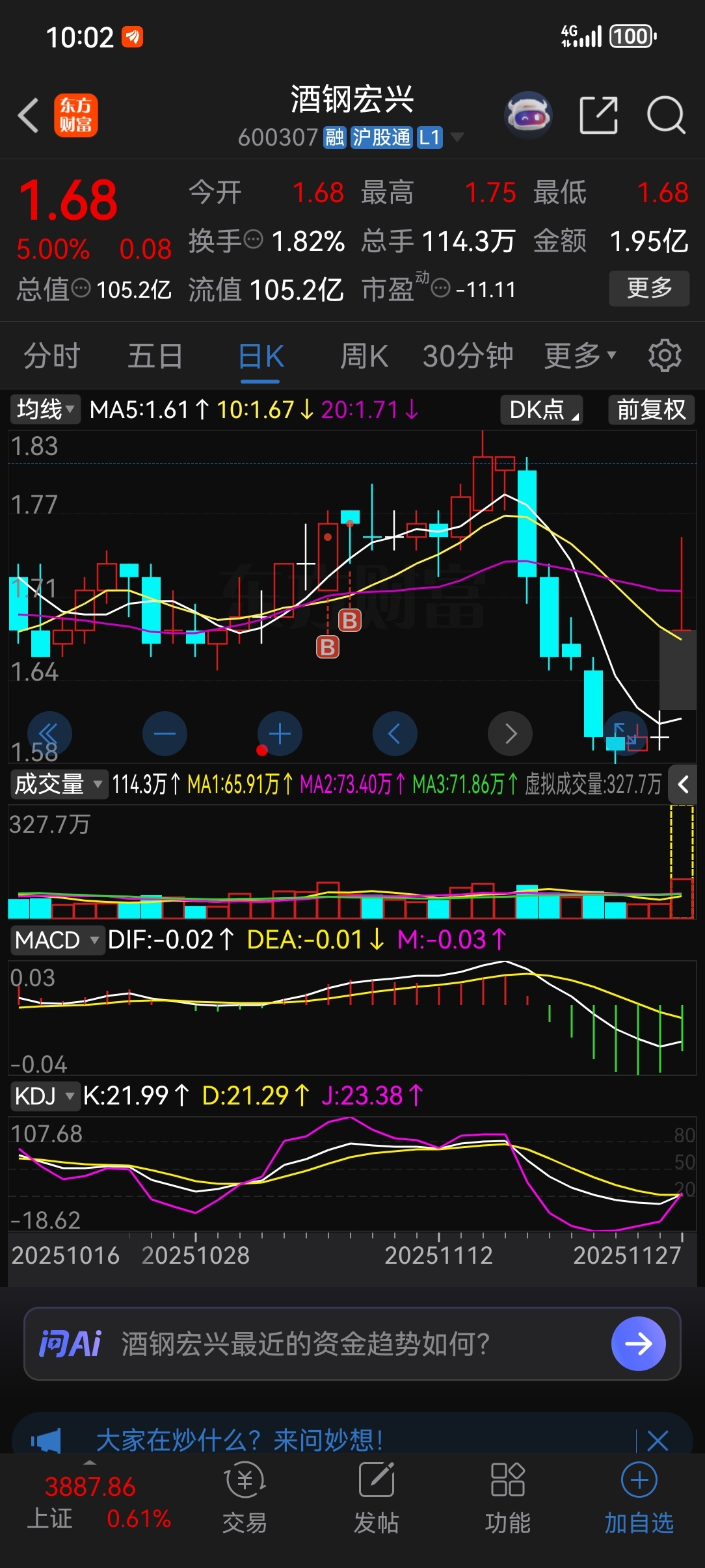
Task: Tap 总值 info circle icon
Action: [x=81, y=287]
